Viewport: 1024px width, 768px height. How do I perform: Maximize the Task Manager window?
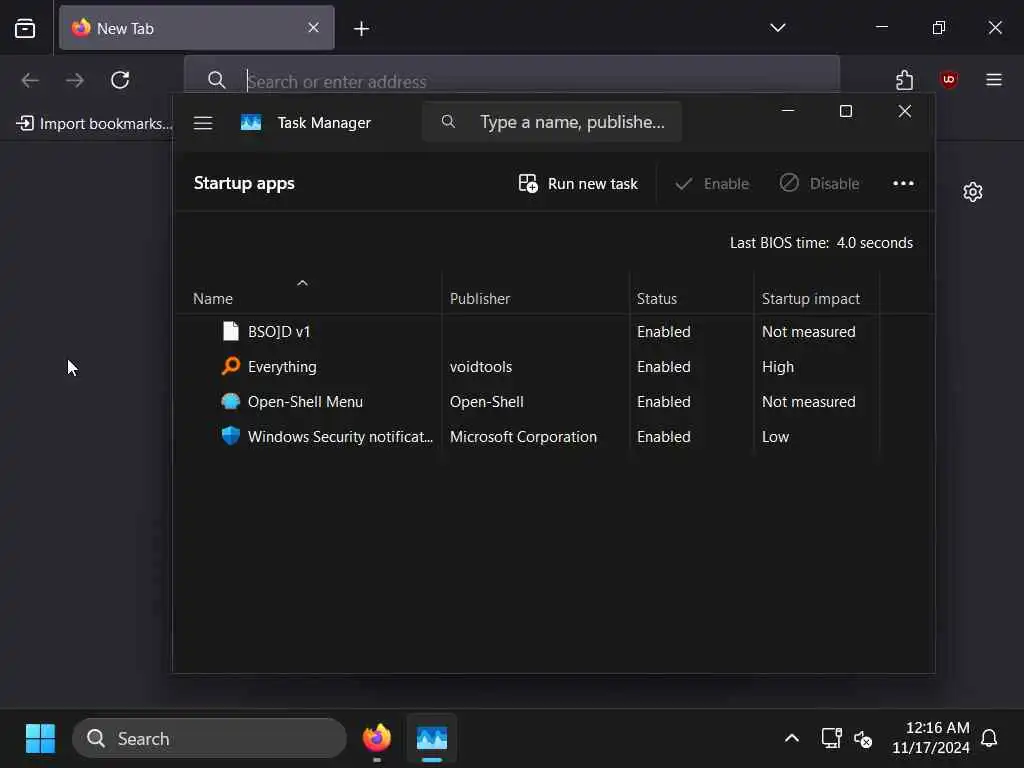pos(846,111)
